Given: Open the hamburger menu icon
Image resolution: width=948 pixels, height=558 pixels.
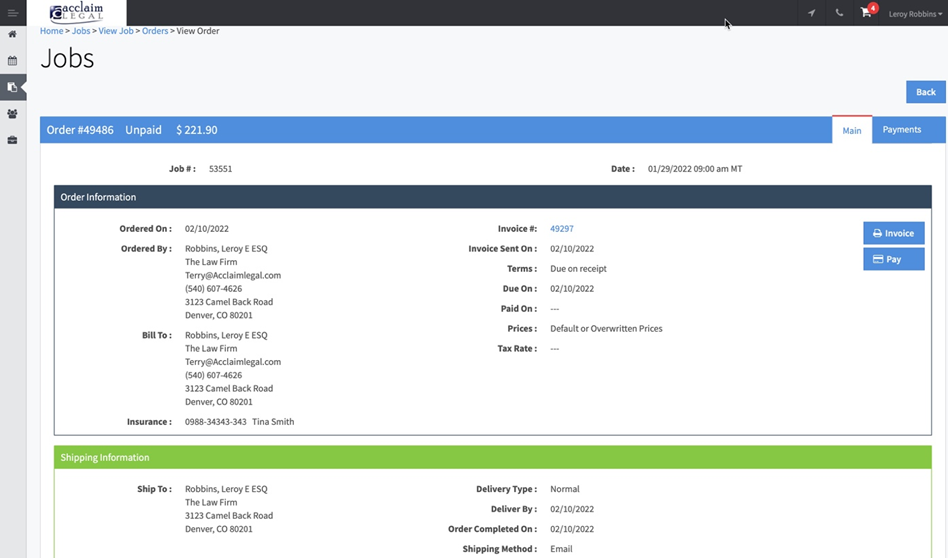Looking at the screenshot, I should [x=13, y=13].
